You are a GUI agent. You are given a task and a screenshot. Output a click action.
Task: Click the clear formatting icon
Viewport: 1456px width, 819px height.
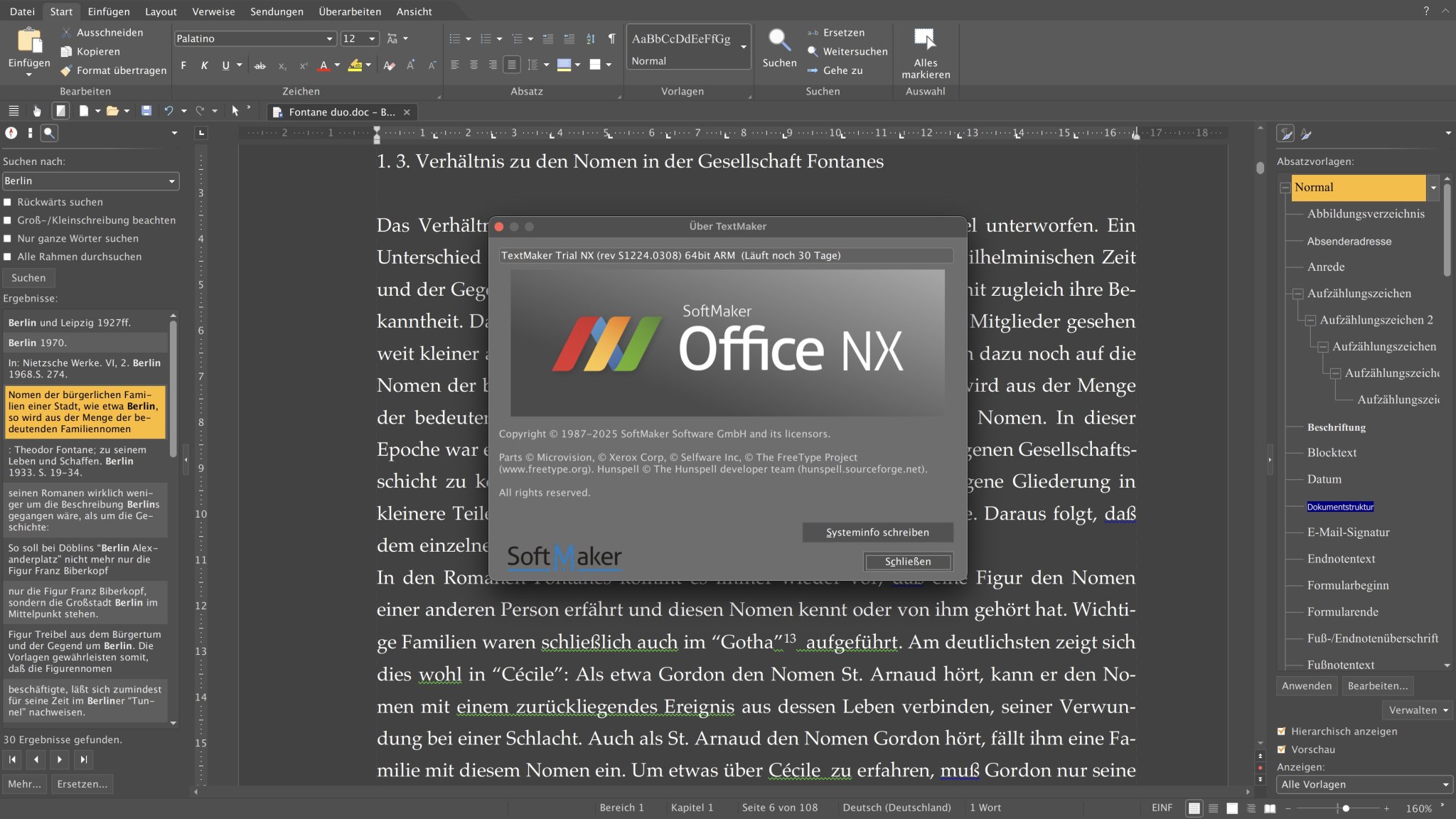click(x=389, y=65)
